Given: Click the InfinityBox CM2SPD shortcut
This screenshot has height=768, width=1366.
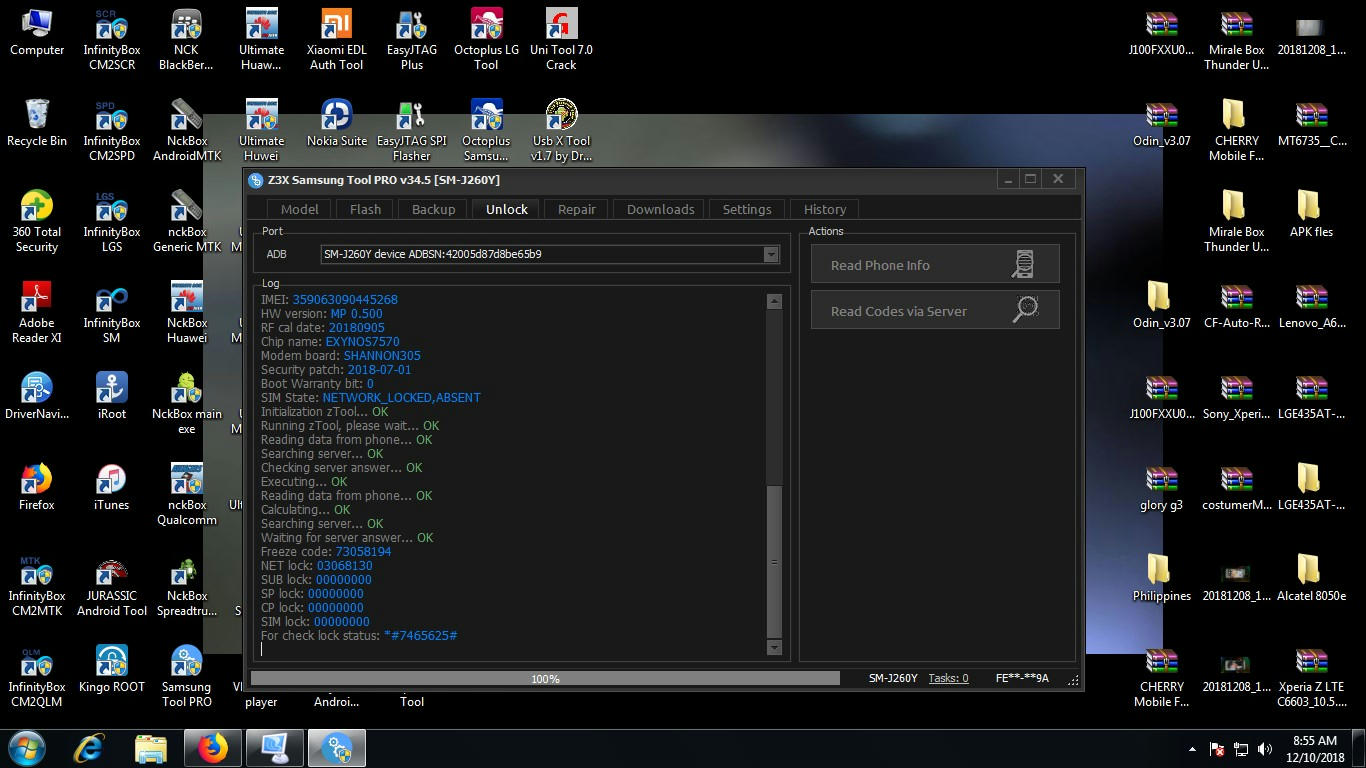Looking at the screenshot, I should 111,131.
